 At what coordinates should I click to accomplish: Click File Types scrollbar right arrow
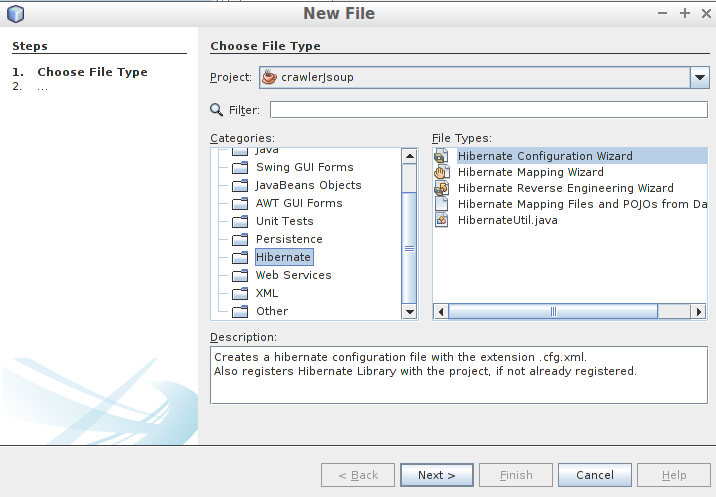(699, 312)
